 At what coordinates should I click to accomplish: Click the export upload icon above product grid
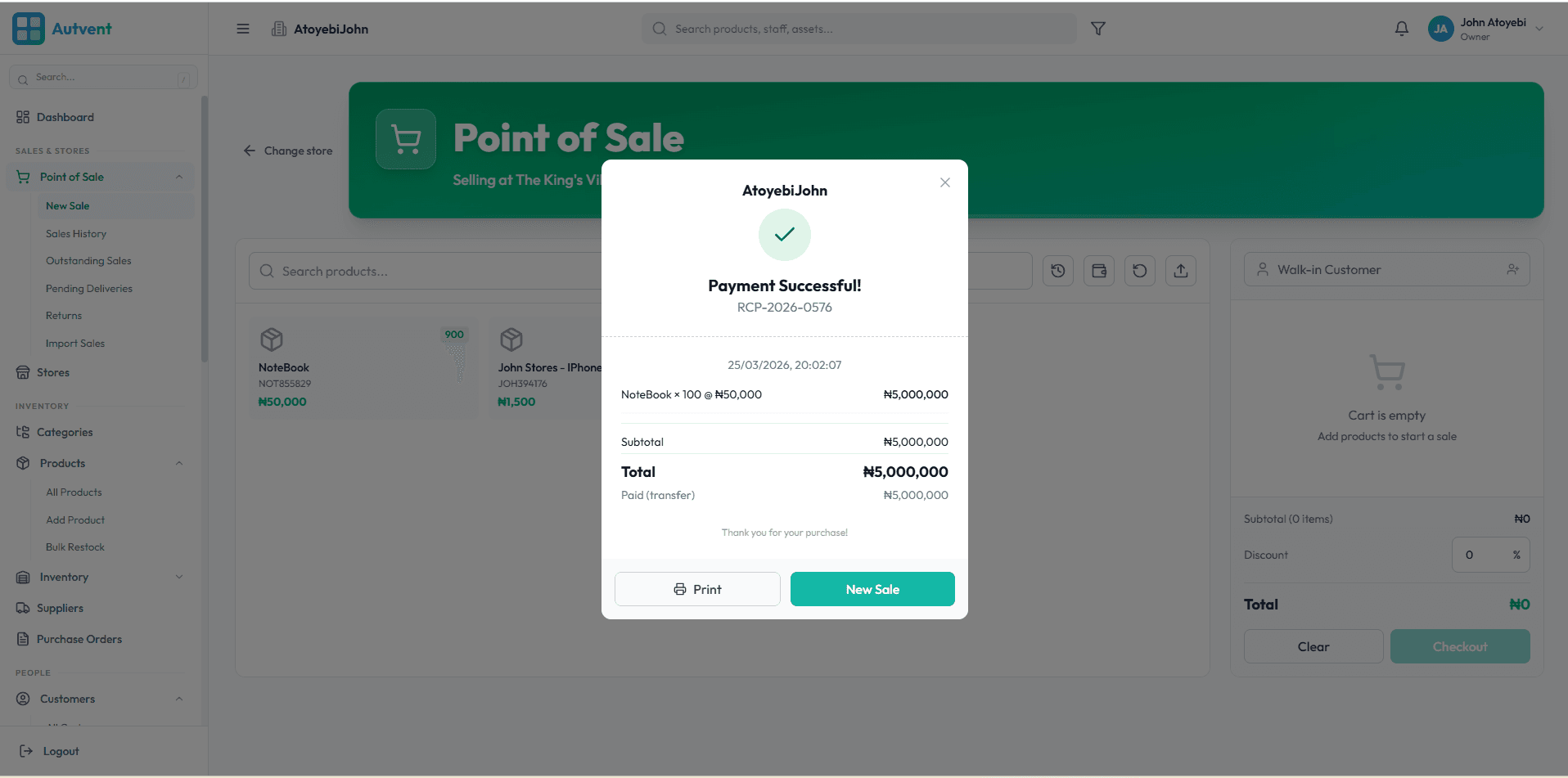click(x=1181, y=270)
